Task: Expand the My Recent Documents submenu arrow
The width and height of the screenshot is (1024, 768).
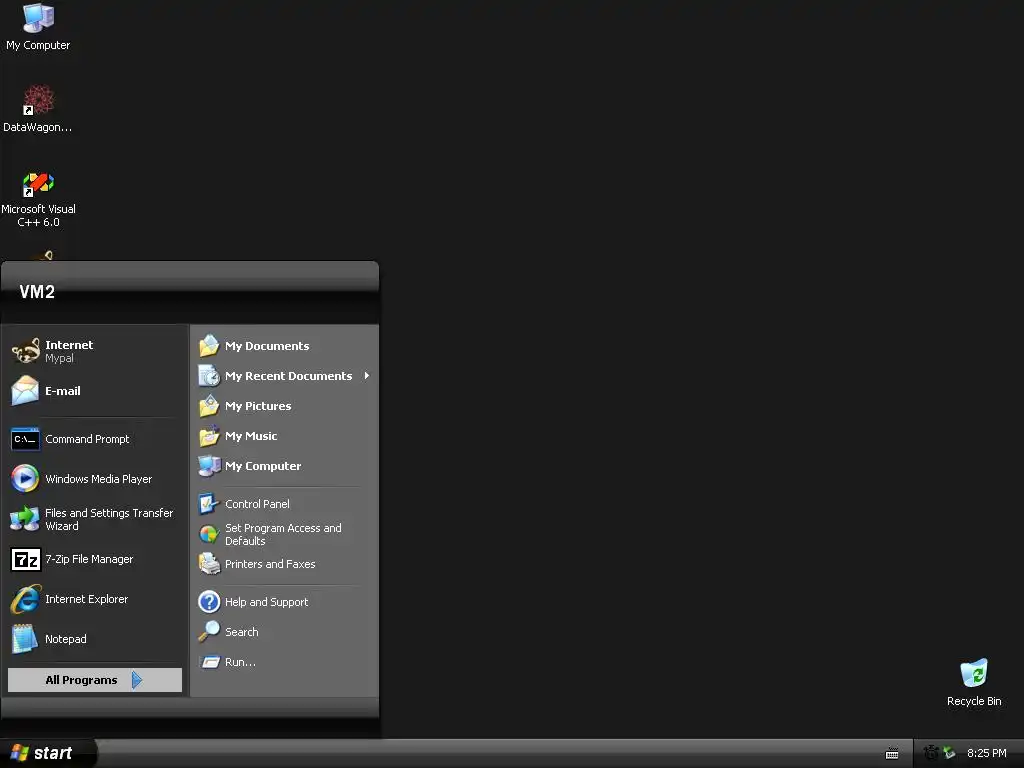Action: (x=366, y=376)
